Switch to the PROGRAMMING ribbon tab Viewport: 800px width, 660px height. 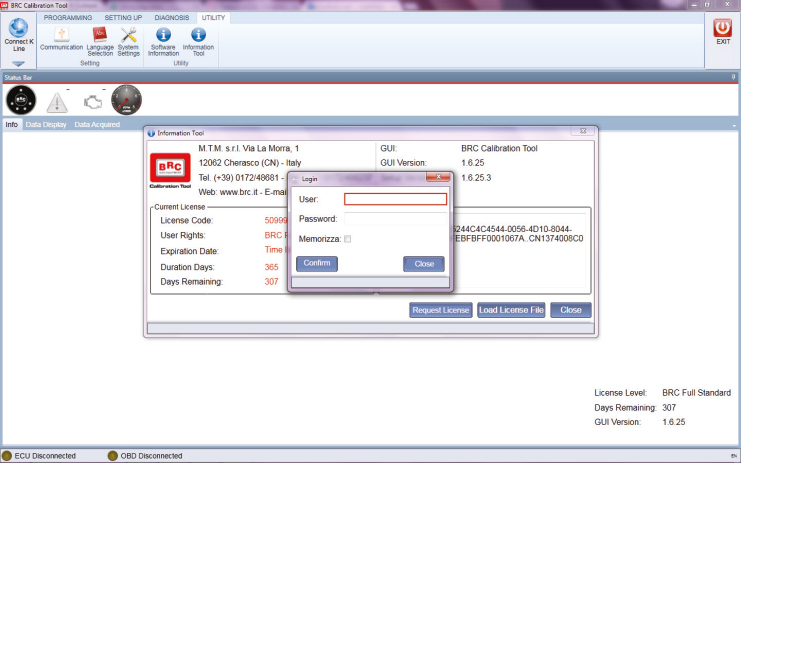pyautogui.click(x=68, y=17)
